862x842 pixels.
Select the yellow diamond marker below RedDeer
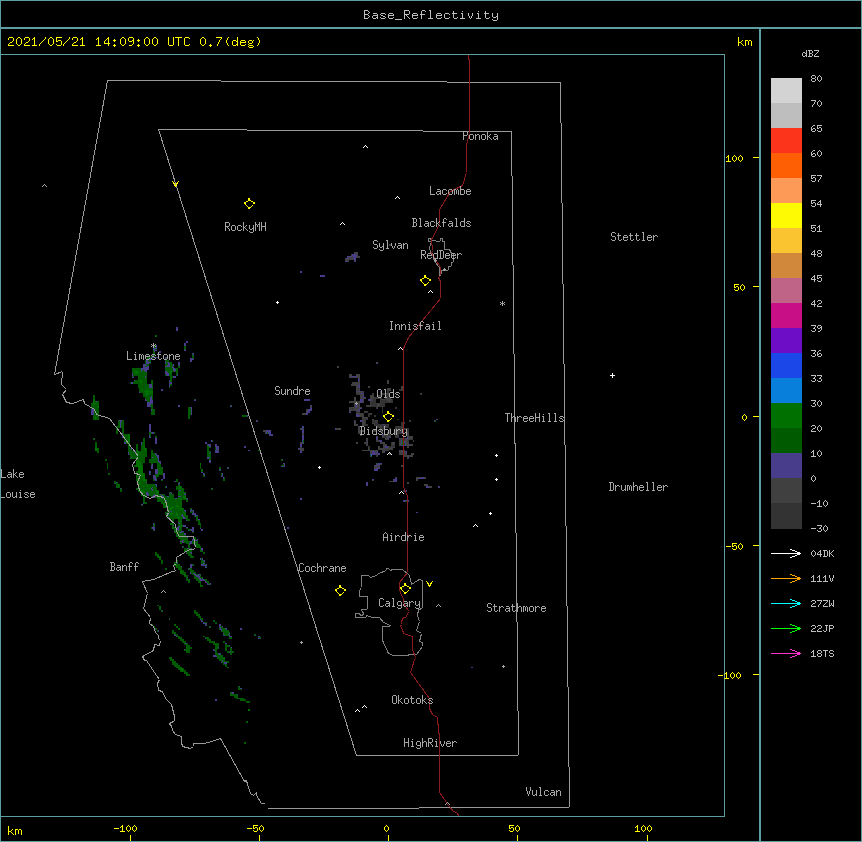tap(425, 281)
